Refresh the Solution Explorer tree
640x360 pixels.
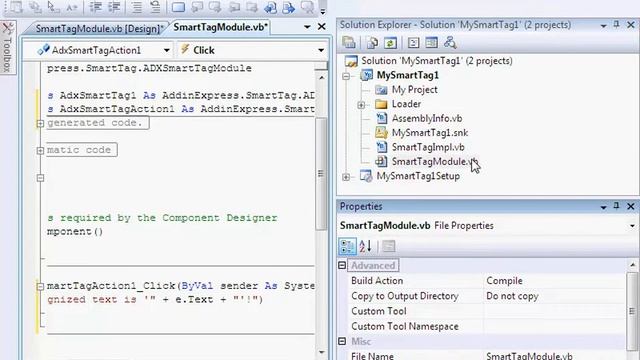(x=390, y=42)
